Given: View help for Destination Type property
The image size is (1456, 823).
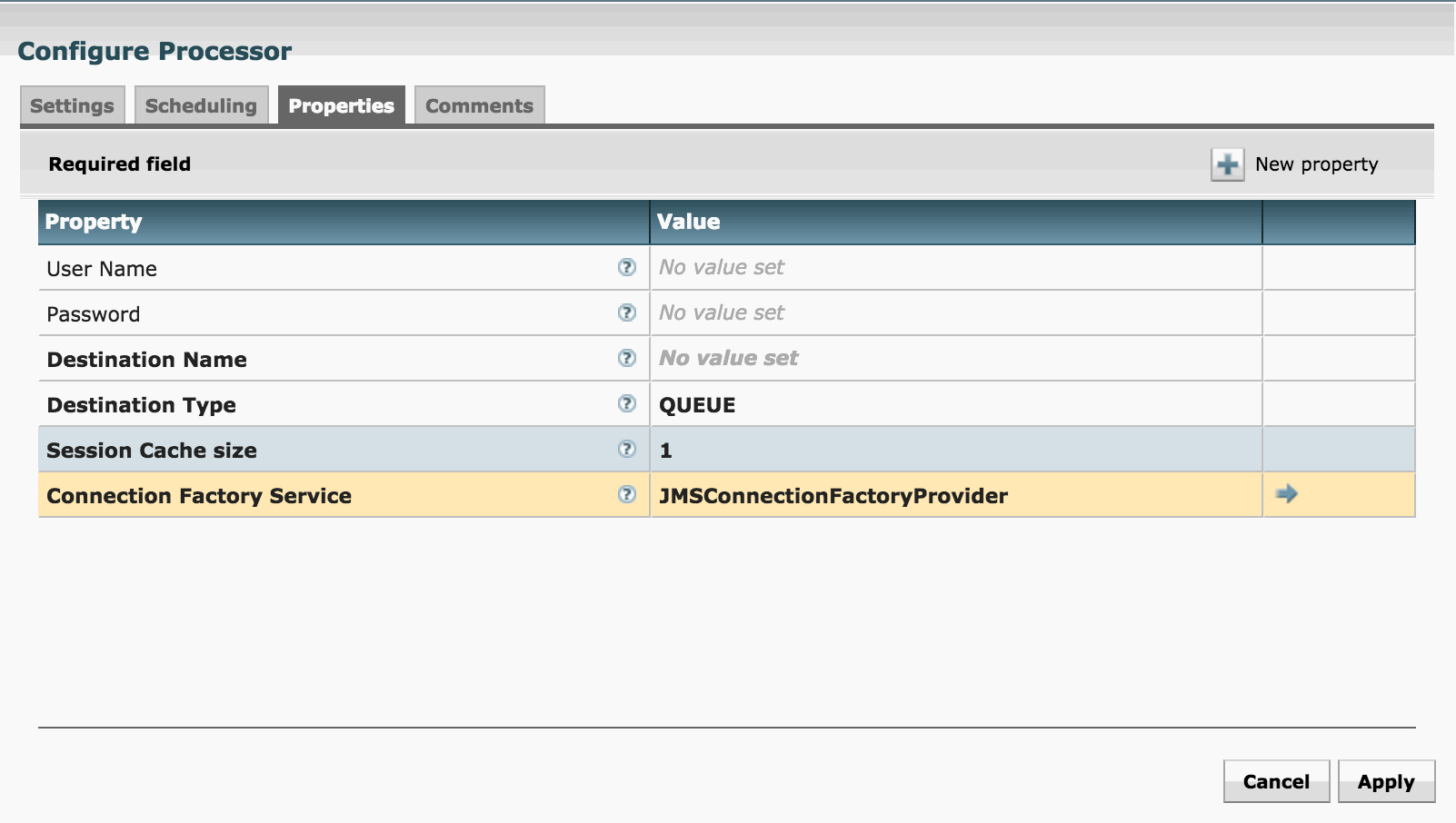Looking at the screenshot, I should (626, 403).
